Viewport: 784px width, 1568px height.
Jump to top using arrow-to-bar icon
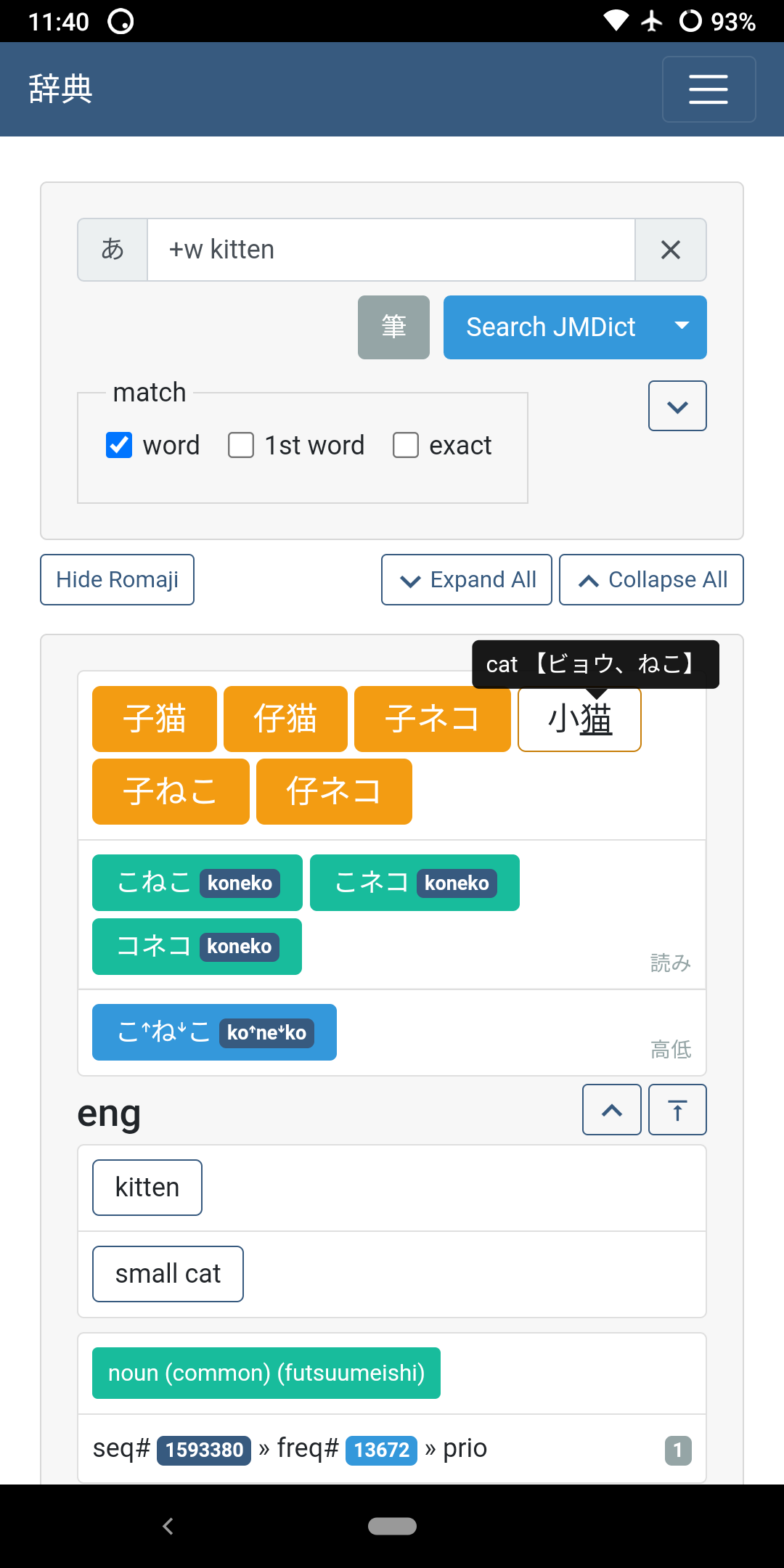tap(677, 1110)
